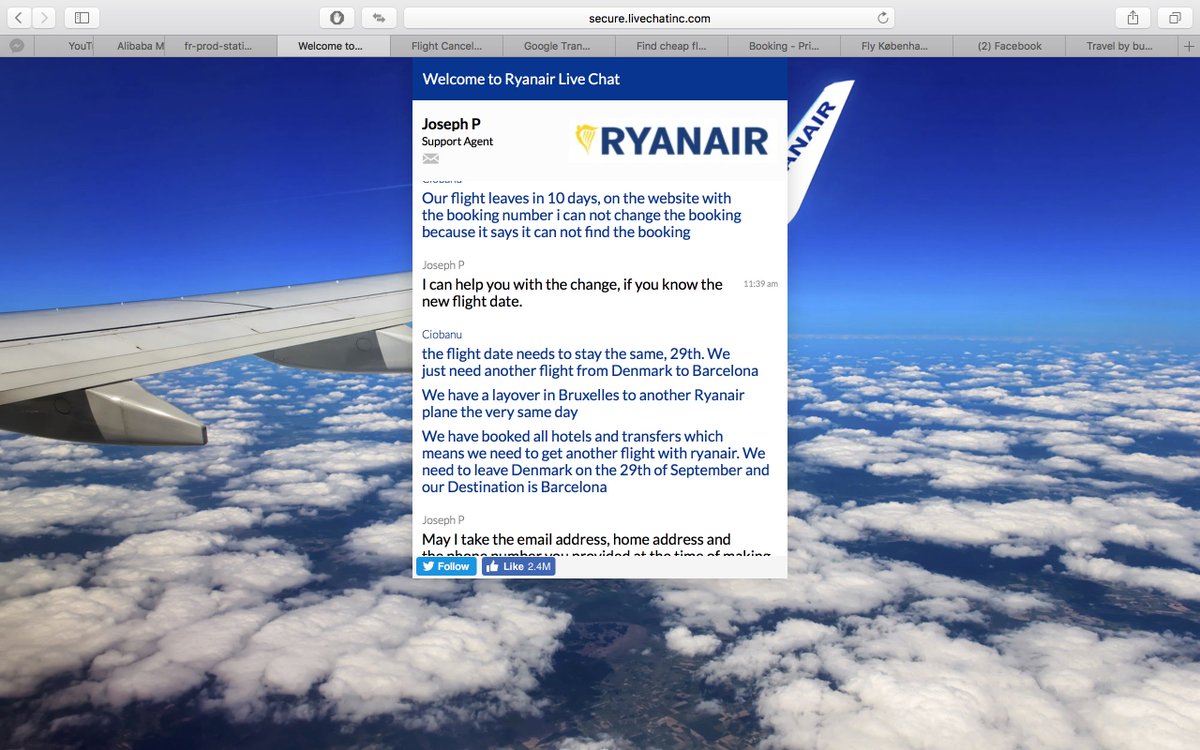
Task: Click message 'We have a layover in Bruxelles'
Action: [583, 403]
